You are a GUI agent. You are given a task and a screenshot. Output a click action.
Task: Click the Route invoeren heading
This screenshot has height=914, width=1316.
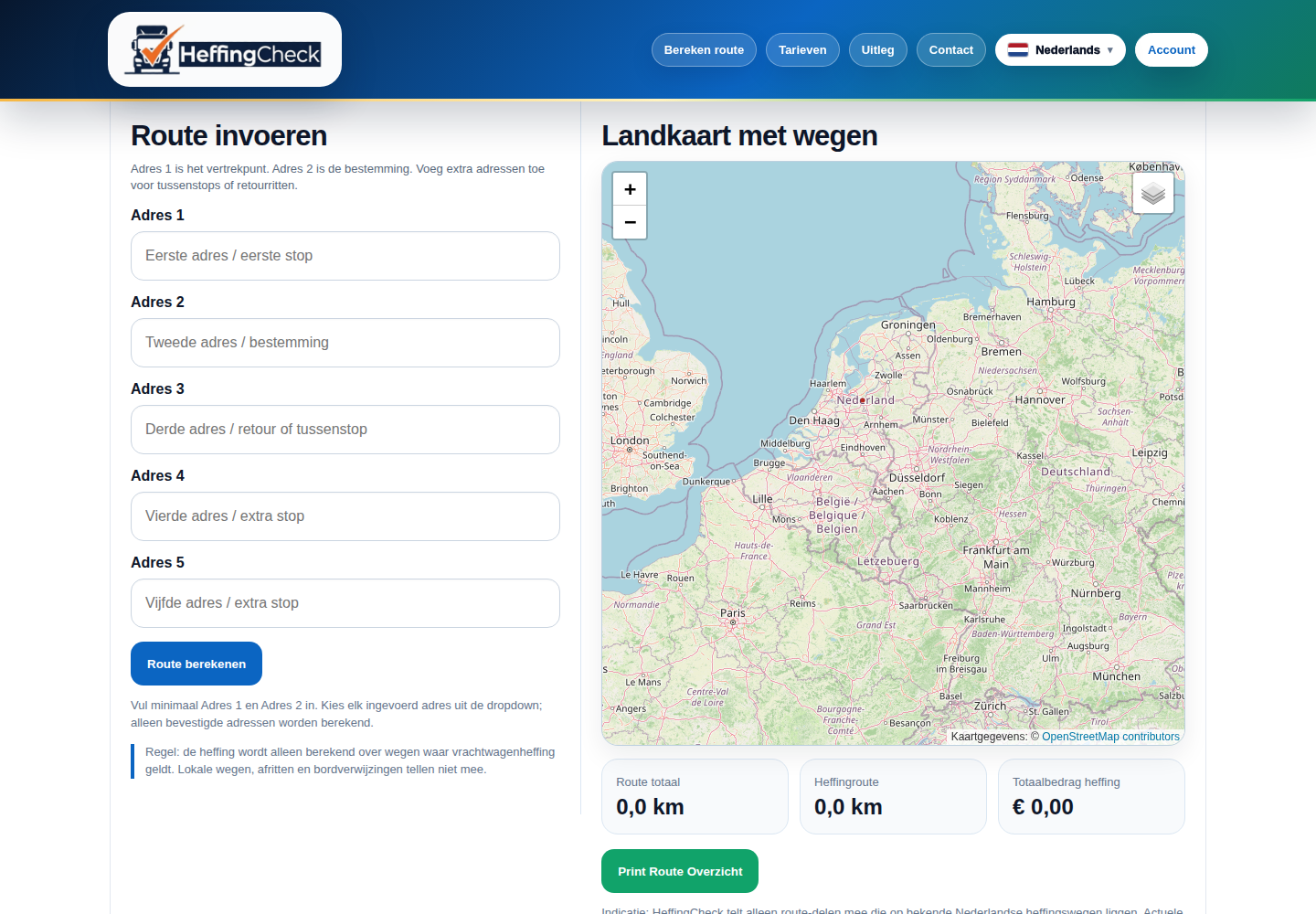[x=229, y=135]
